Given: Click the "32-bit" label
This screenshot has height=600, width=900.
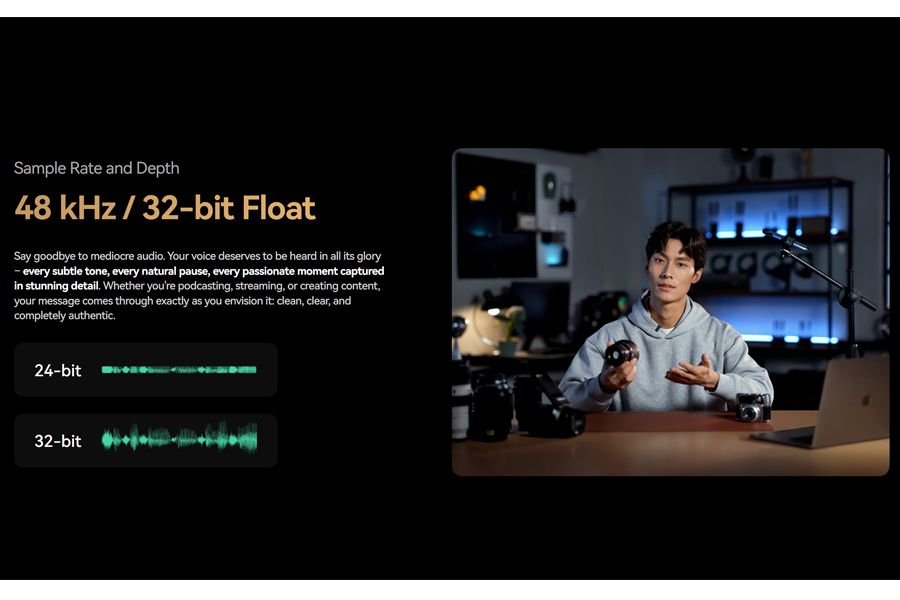Looking at the screenshot, I should (x=58, y=441).
